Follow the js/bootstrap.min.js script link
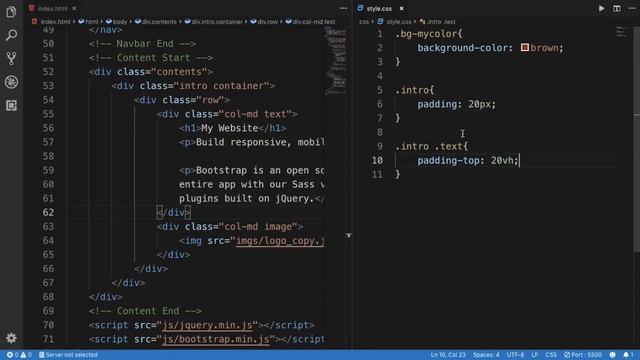 [216, 339]
